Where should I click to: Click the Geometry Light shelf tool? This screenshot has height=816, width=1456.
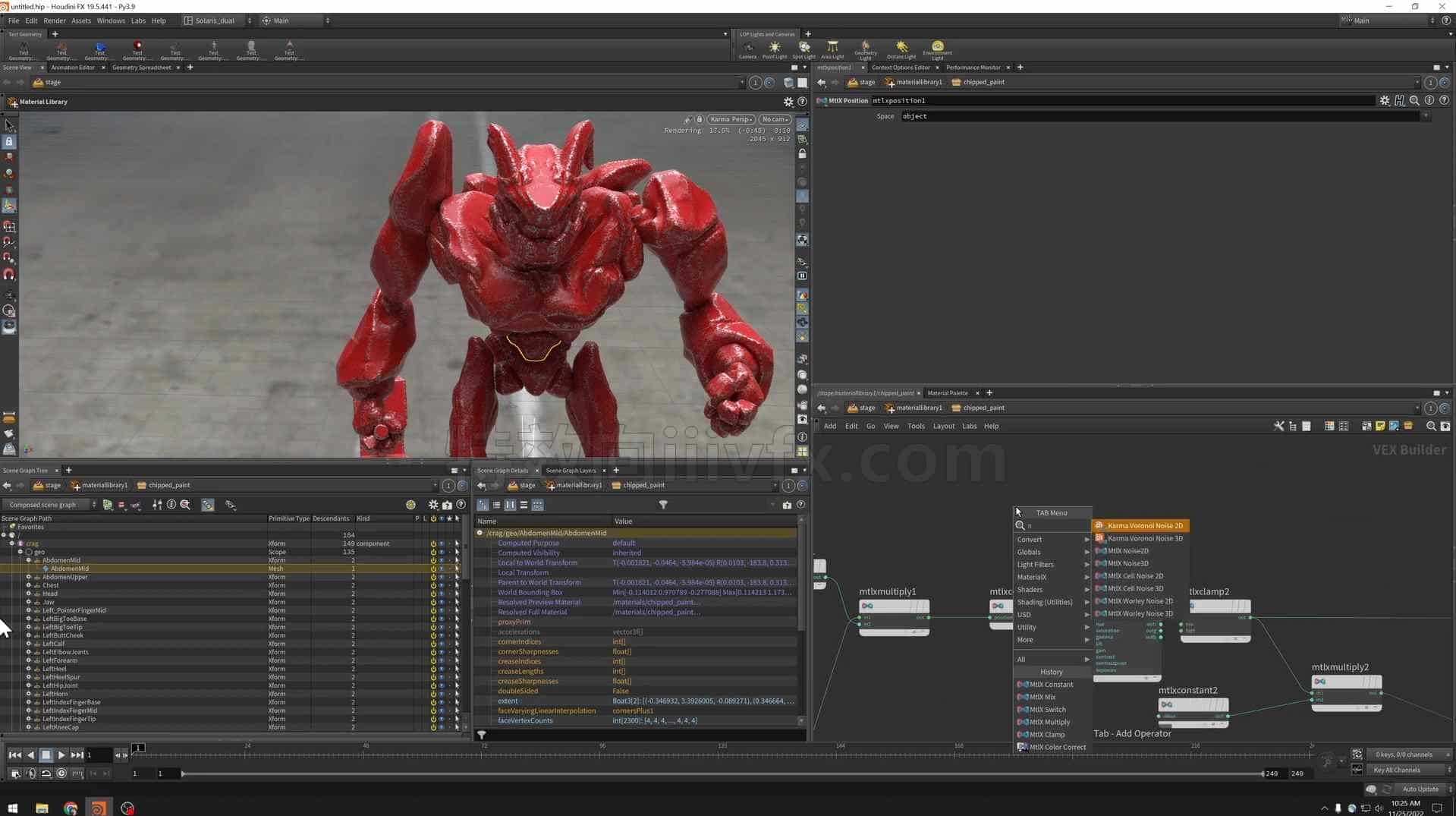(x=866, y=50)
